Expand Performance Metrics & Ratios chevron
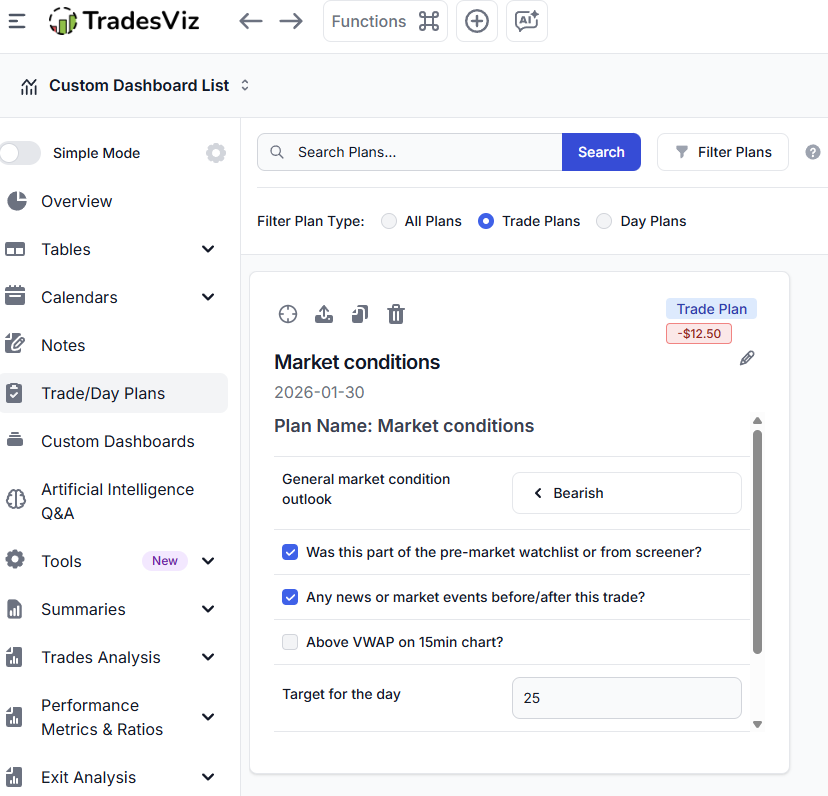 [208, 717]
